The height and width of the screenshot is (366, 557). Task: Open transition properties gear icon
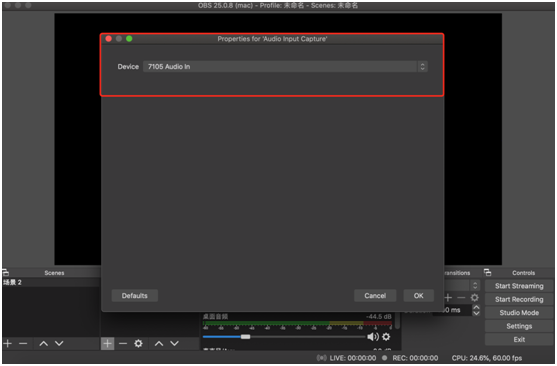click(x=474, y=298)
